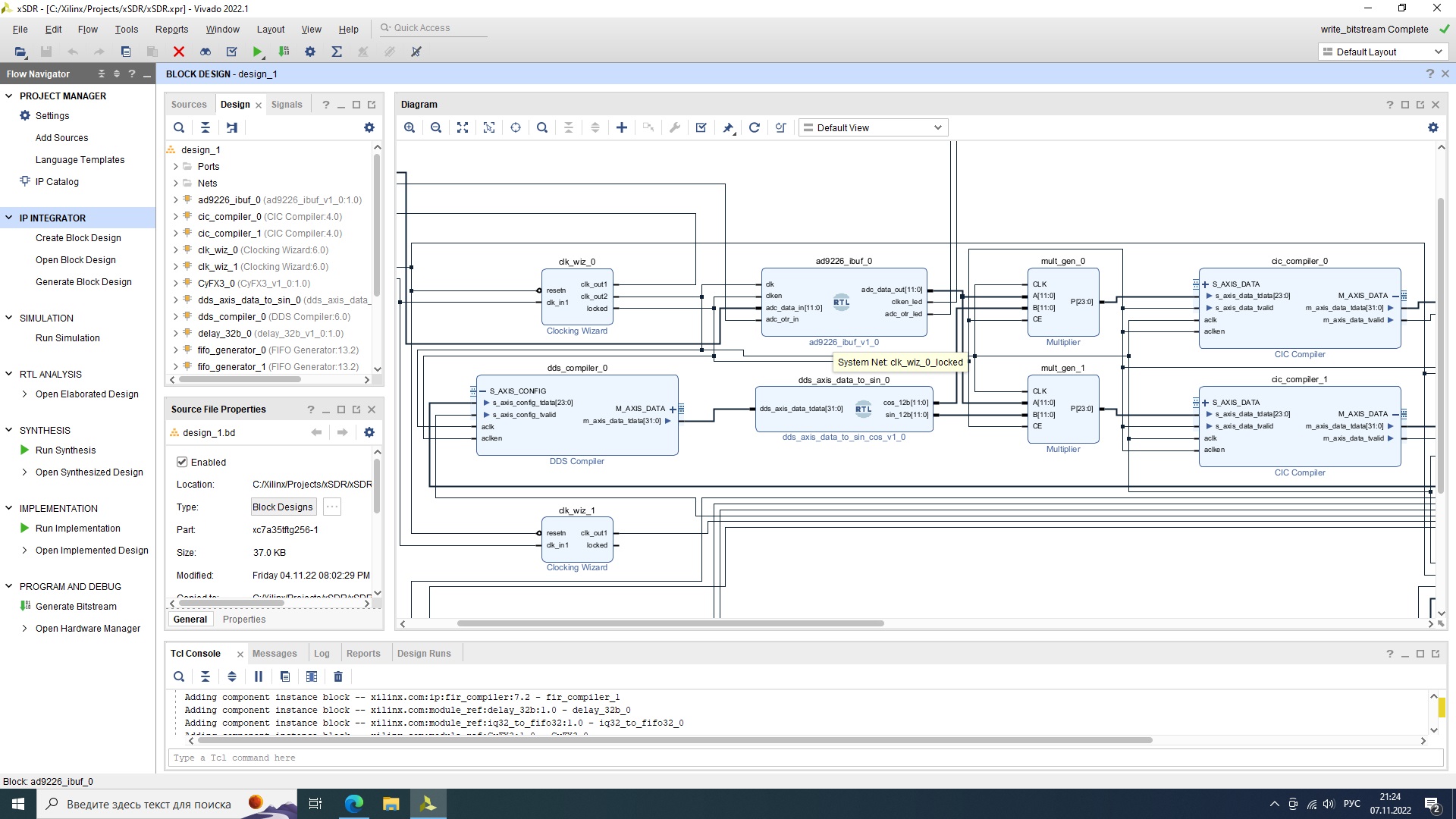Click the Regenerate Layout refresh icon
The width and height of the screenshot is (1456, 819).
click(x=755, y=127)
